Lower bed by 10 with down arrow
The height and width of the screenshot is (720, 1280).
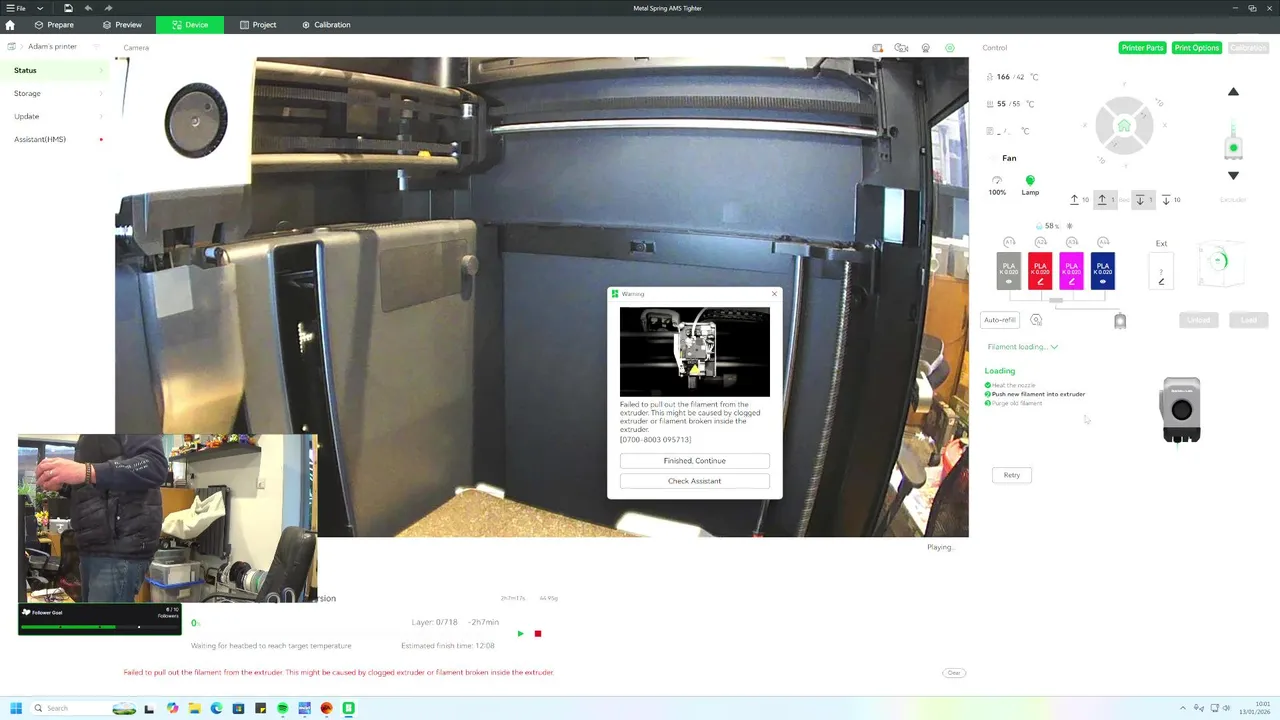click(1169, 200)
